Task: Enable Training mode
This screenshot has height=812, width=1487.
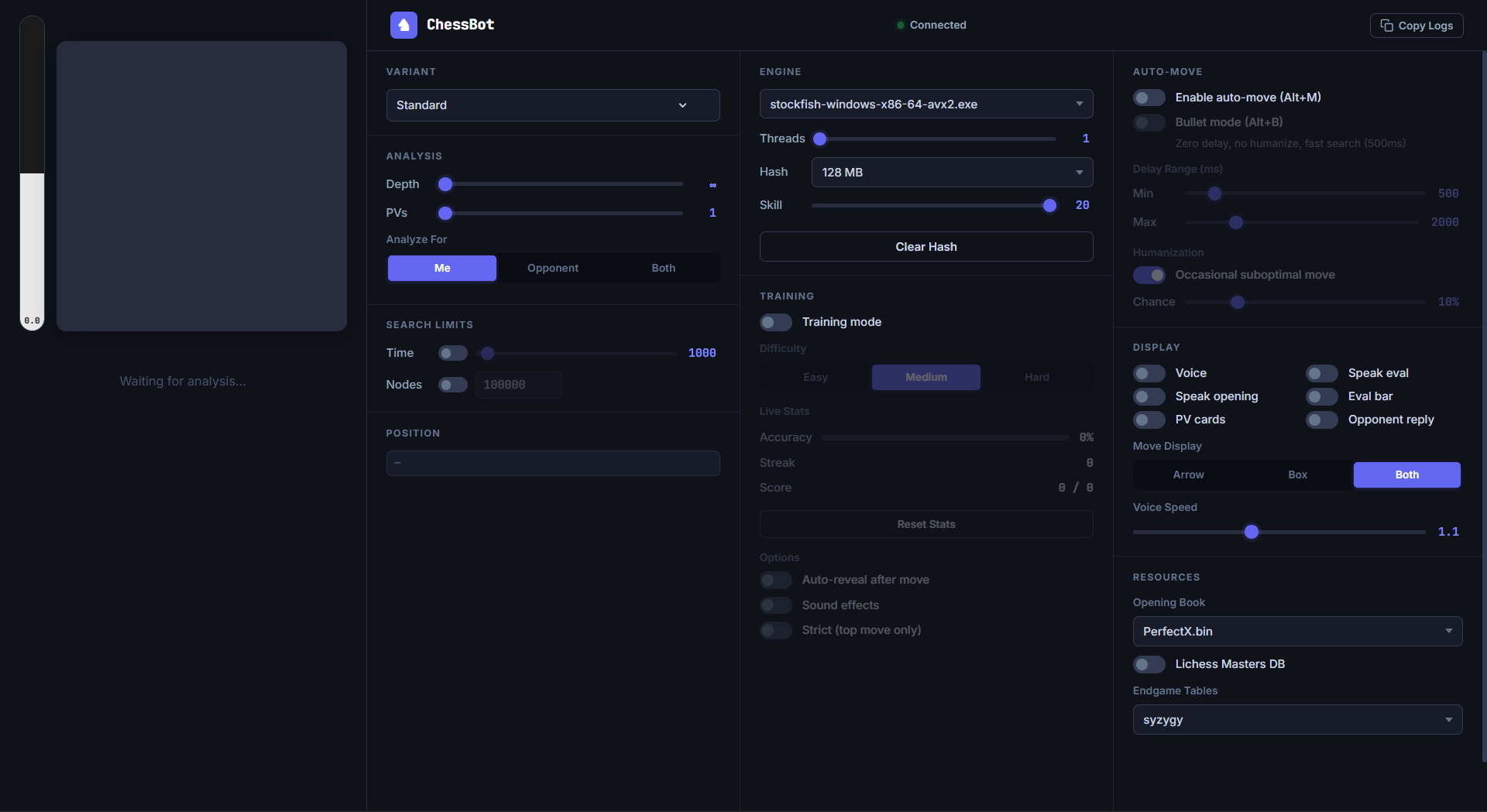Action: coord(775,322)
